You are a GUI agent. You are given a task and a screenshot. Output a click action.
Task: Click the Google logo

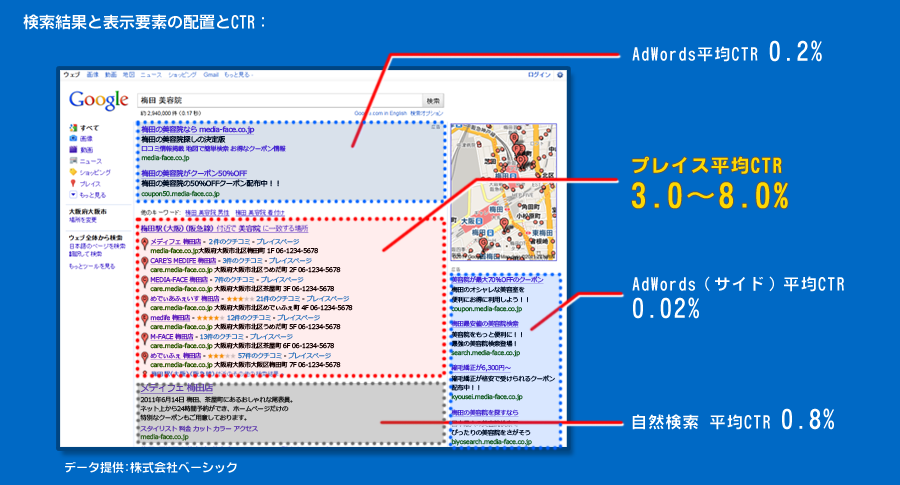99,100
